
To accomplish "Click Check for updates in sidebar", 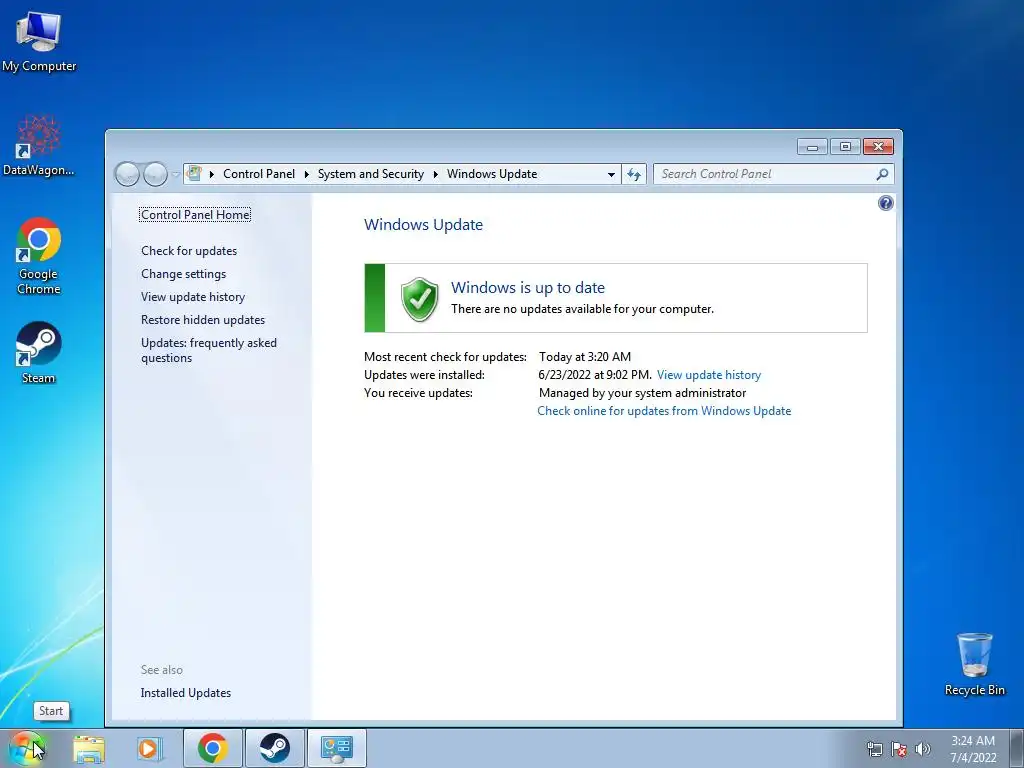I will coord(189,251).
